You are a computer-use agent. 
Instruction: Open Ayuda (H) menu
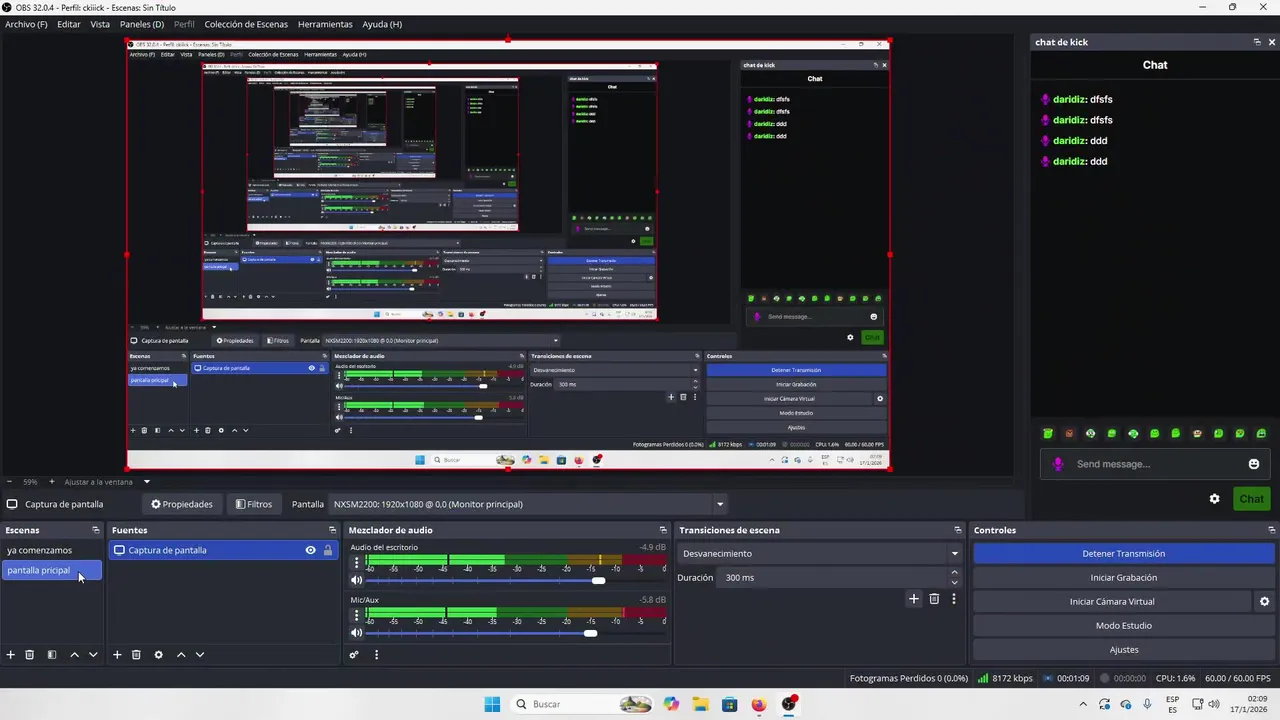tap(382, 24)
